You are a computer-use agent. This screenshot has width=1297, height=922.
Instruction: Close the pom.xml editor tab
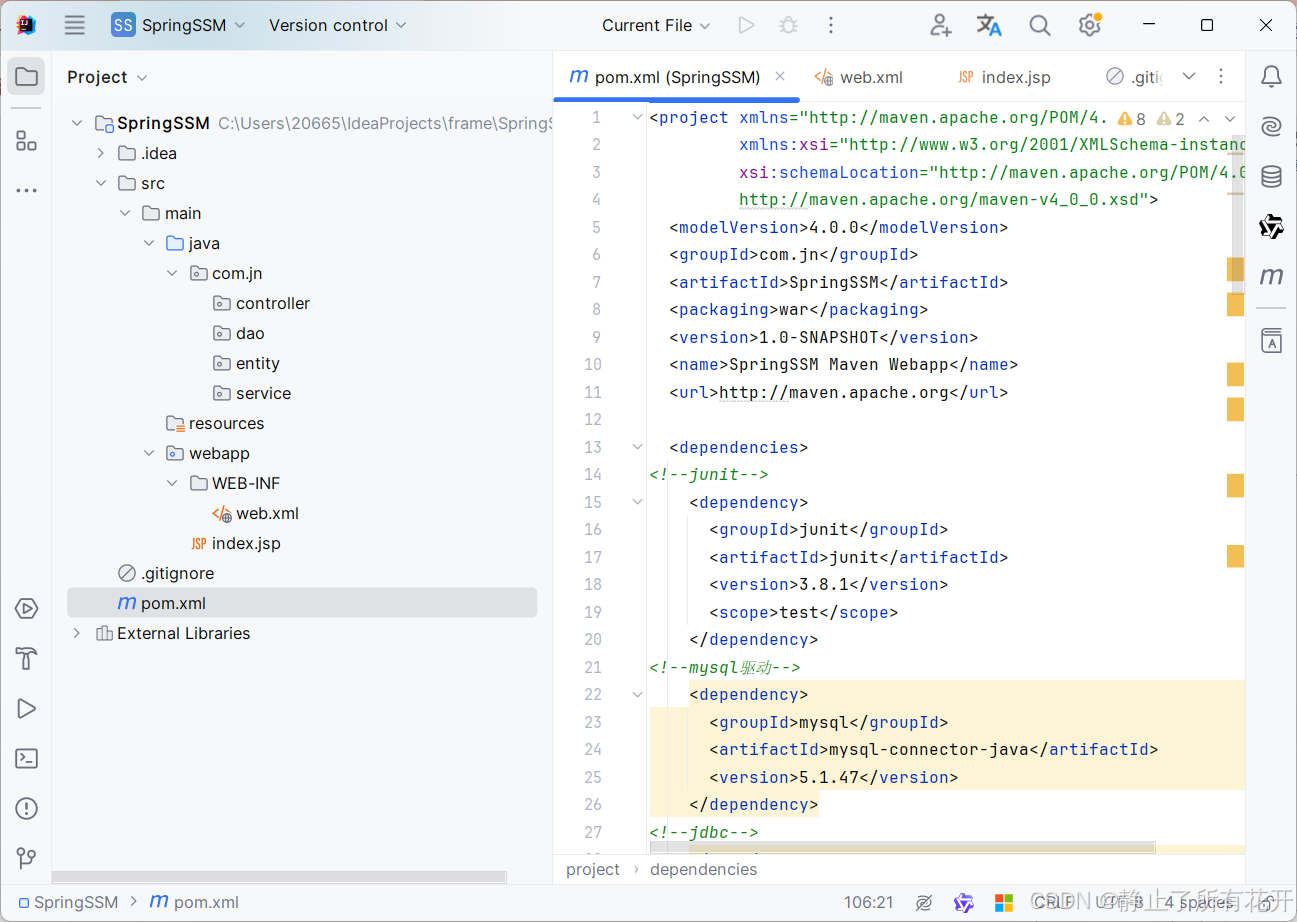coord(780,77)
